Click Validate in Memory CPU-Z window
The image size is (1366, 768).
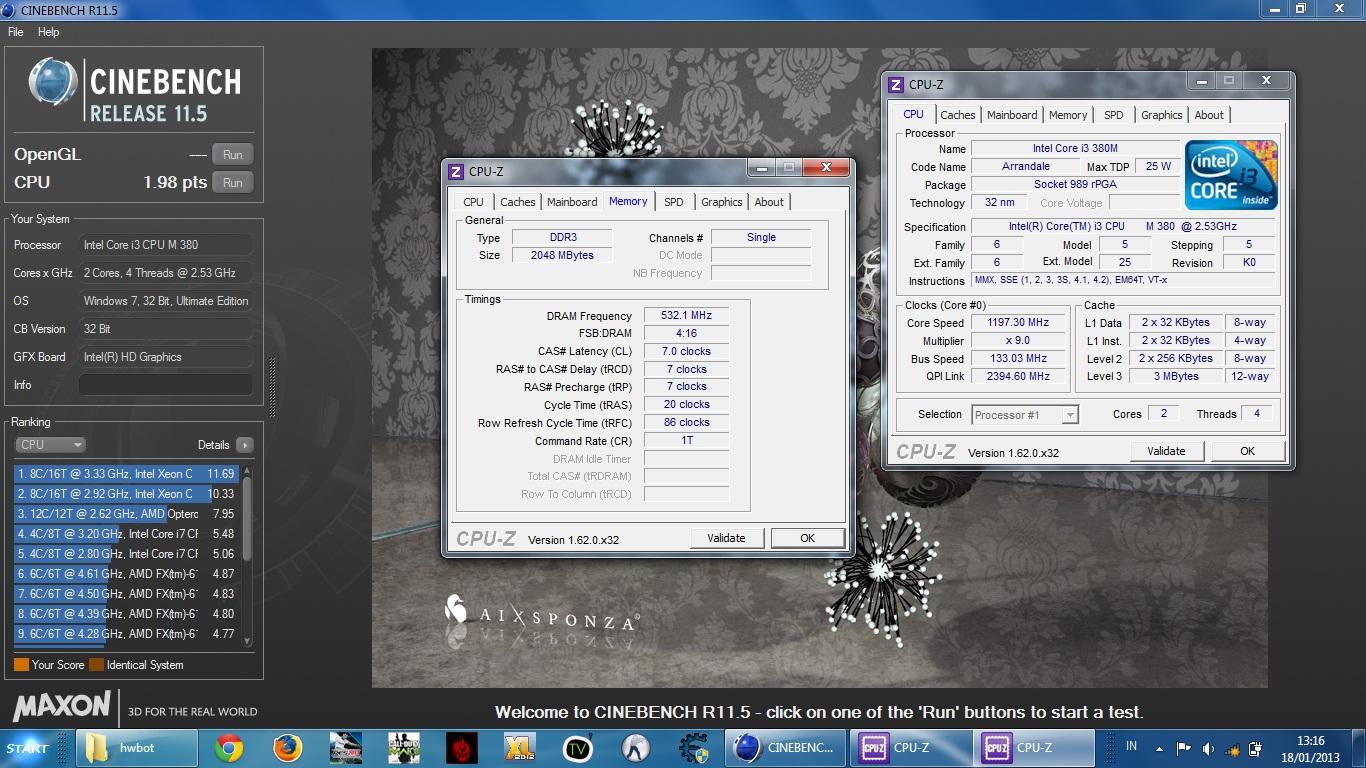tap(727, 538)
